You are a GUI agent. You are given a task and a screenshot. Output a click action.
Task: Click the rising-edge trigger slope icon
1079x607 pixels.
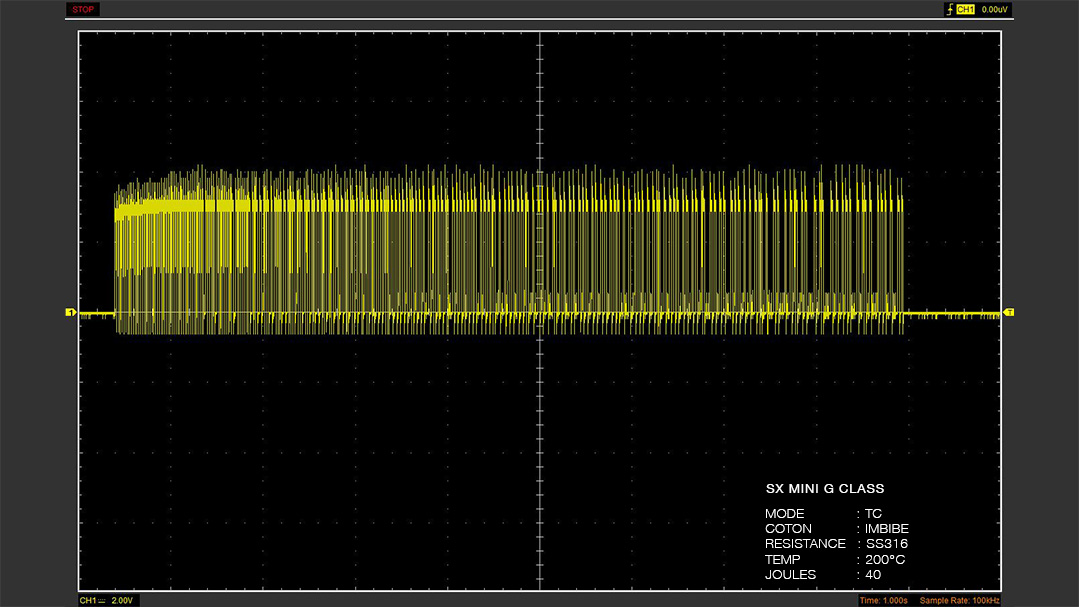950,9
